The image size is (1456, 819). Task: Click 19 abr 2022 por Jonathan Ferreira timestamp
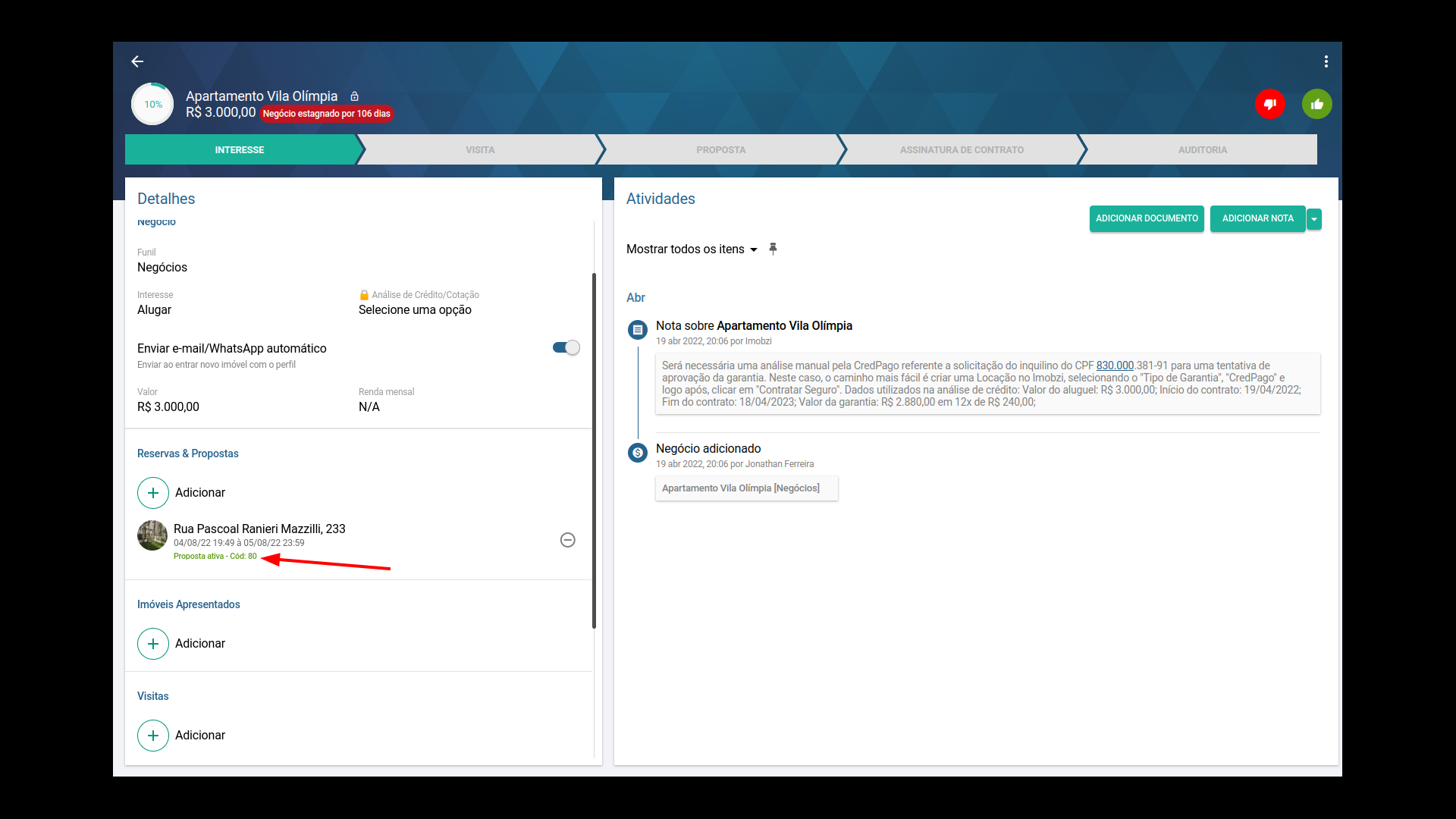pos(735,464)
